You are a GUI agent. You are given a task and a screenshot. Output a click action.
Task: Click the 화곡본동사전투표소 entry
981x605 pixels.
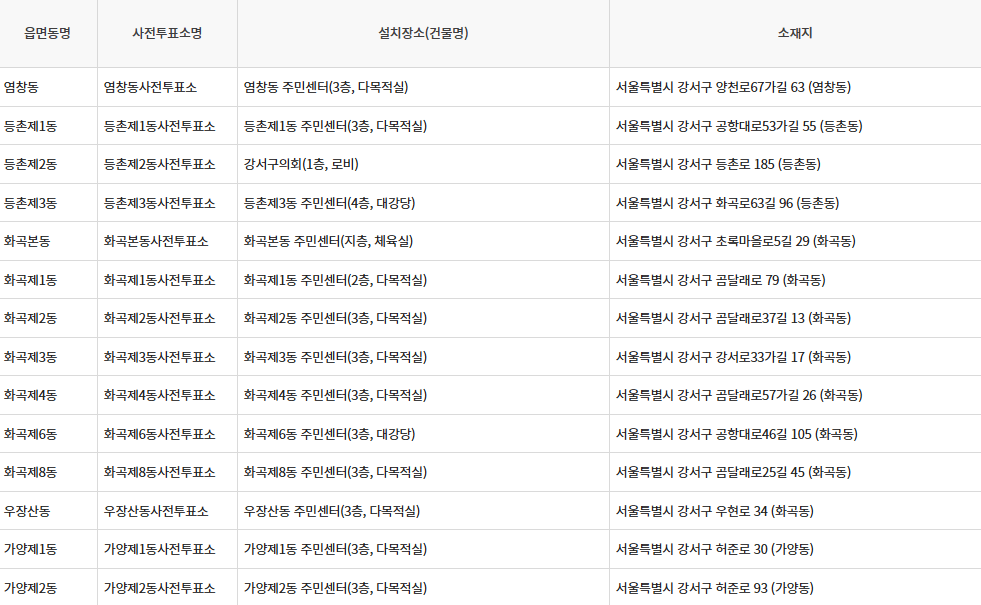pos(163,241)
